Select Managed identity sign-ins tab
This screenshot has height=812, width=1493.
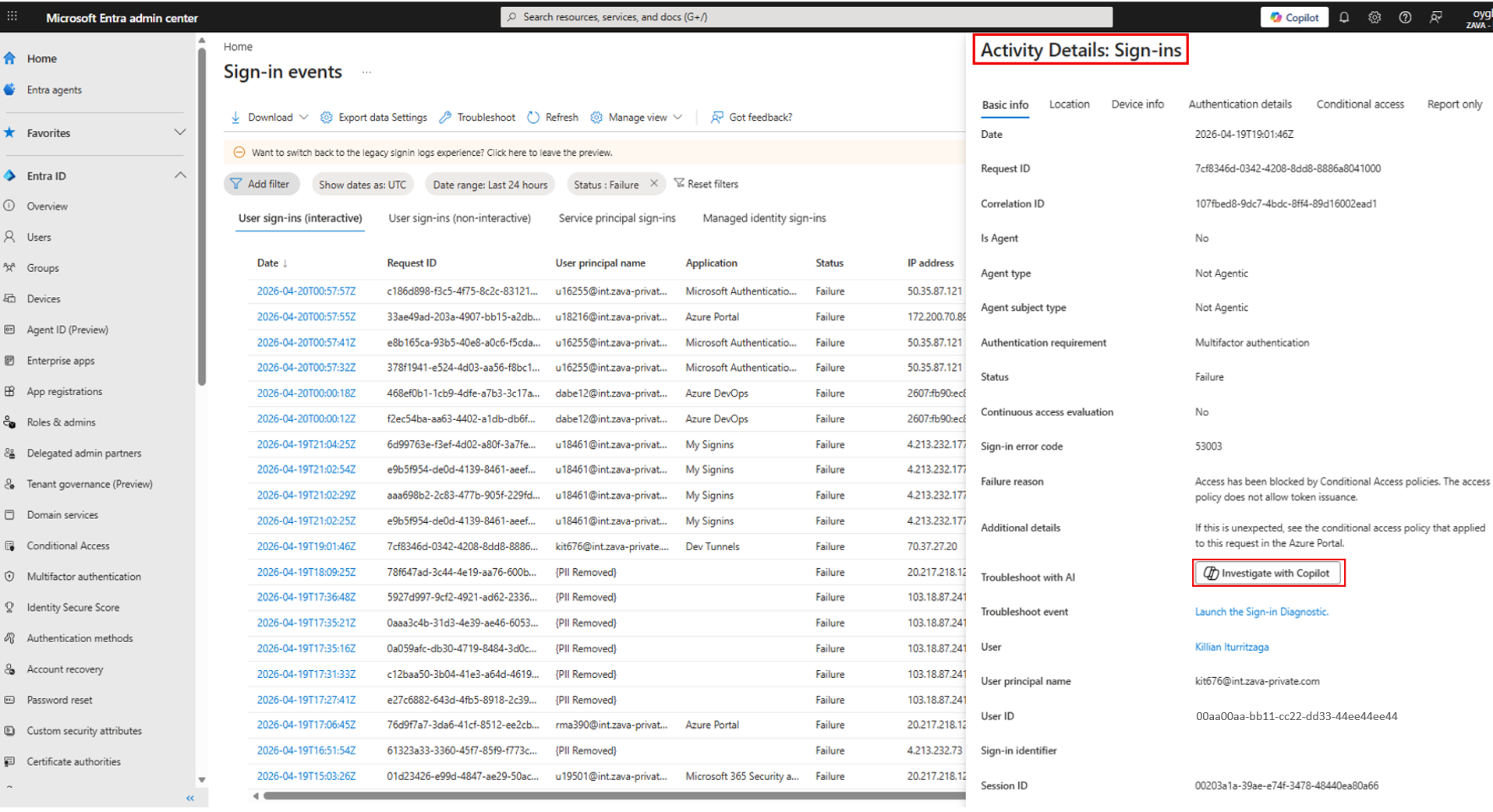click(x=764, y=218)
